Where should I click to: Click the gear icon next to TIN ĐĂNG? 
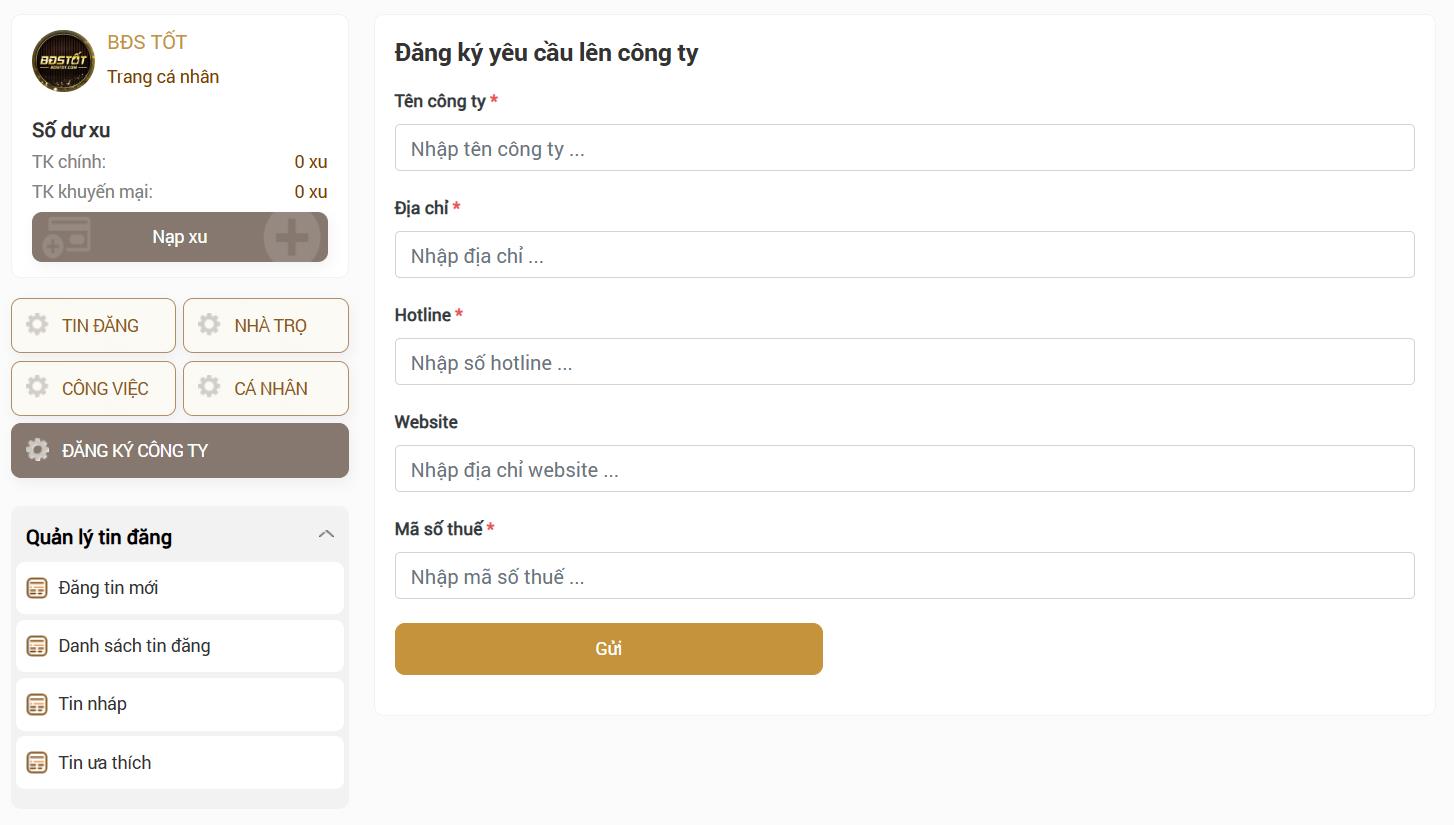click(x=37, y=325)
